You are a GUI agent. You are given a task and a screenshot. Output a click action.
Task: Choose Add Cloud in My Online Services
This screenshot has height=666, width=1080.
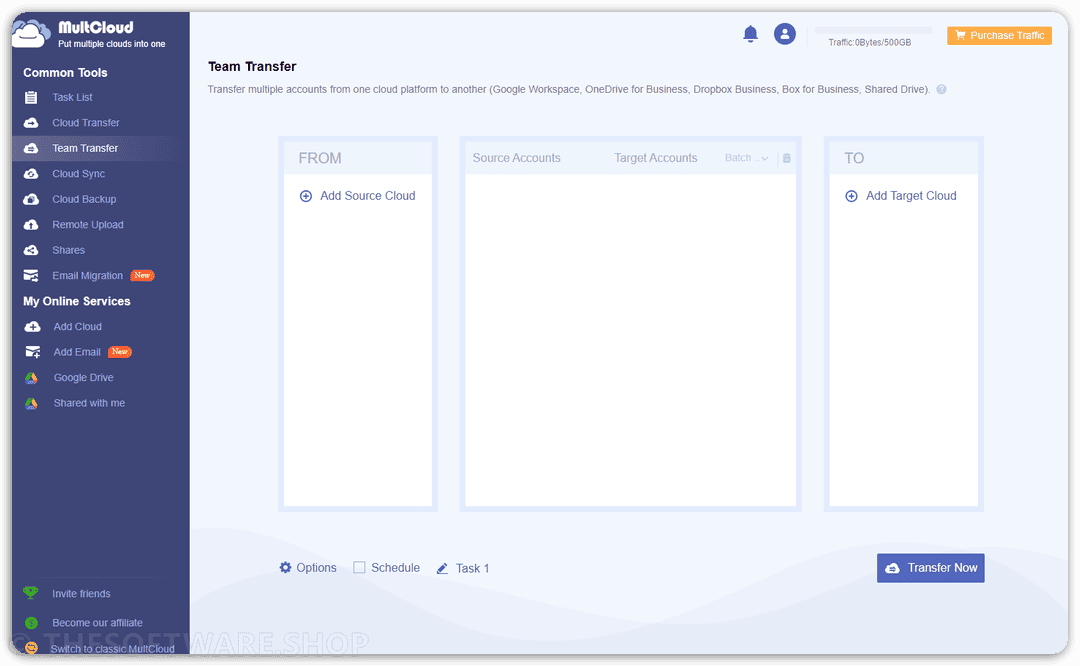[77, 326]
